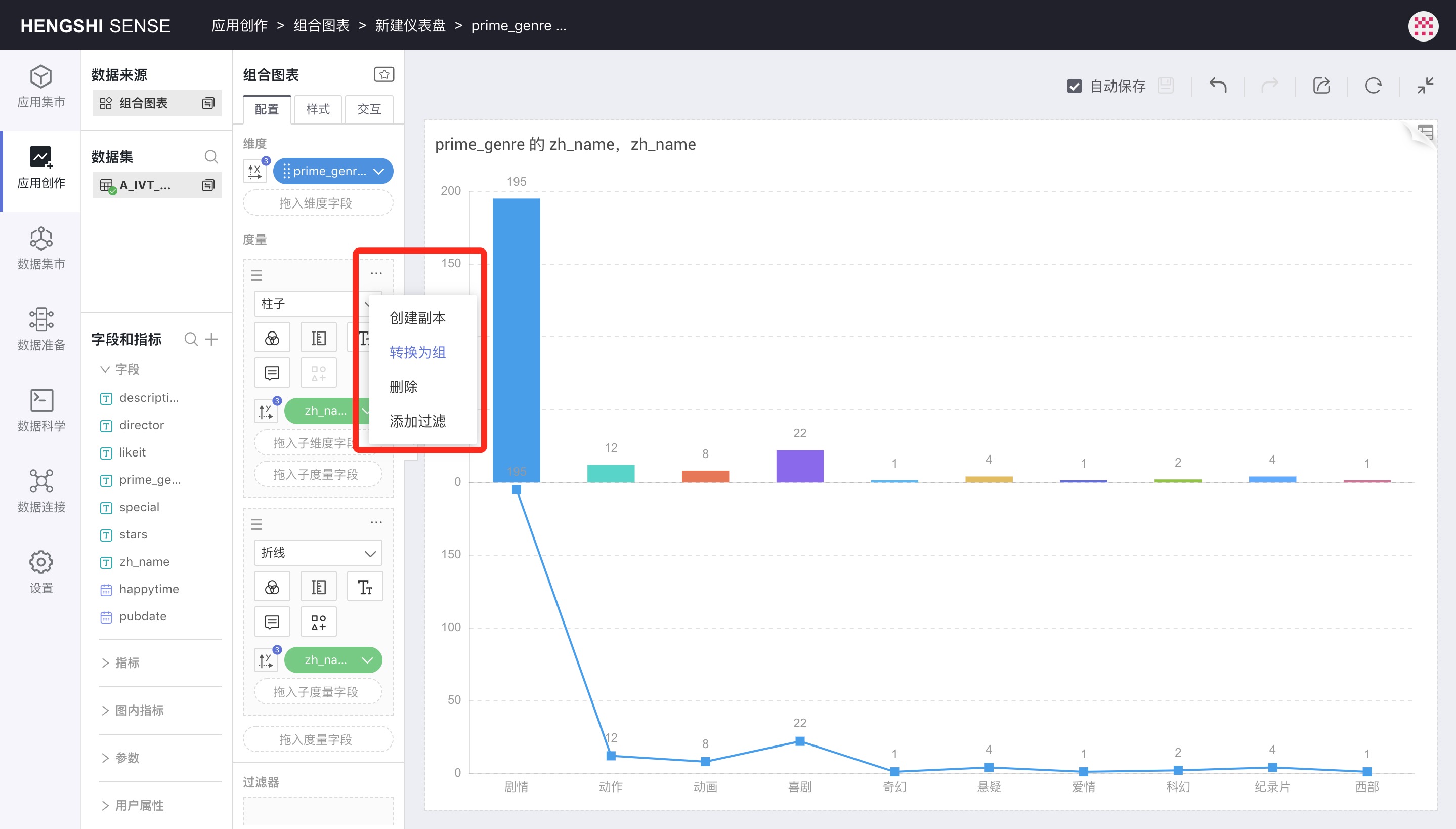Click the chart legend icon in the chart corner

point(1425,133)
